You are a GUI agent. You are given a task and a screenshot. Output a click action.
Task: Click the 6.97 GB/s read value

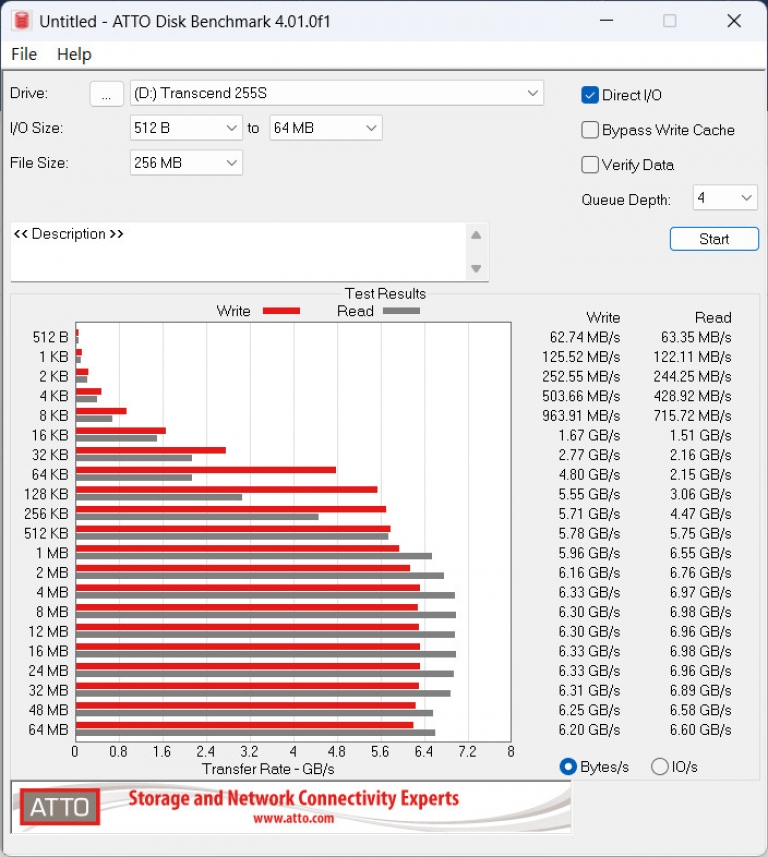[701, 592]
